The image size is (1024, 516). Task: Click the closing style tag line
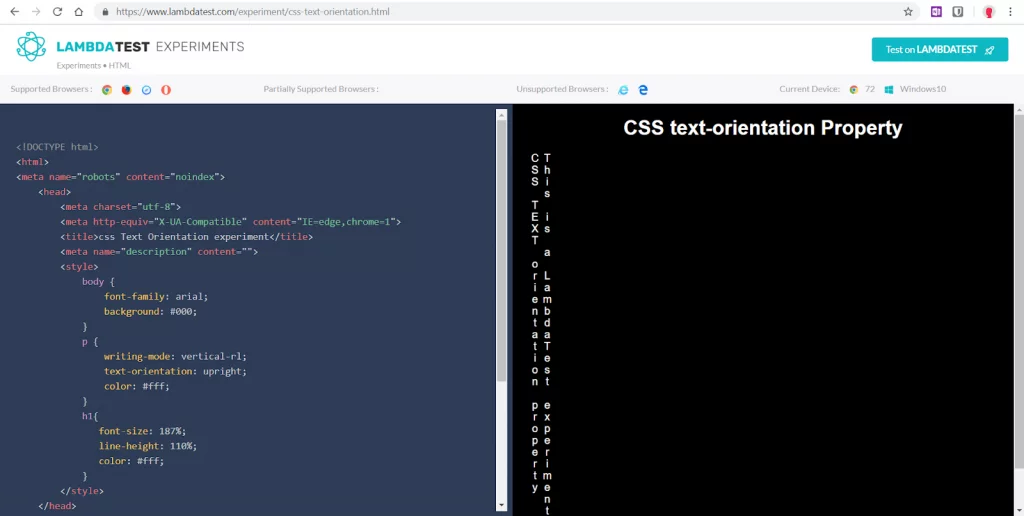pos(82,491)
